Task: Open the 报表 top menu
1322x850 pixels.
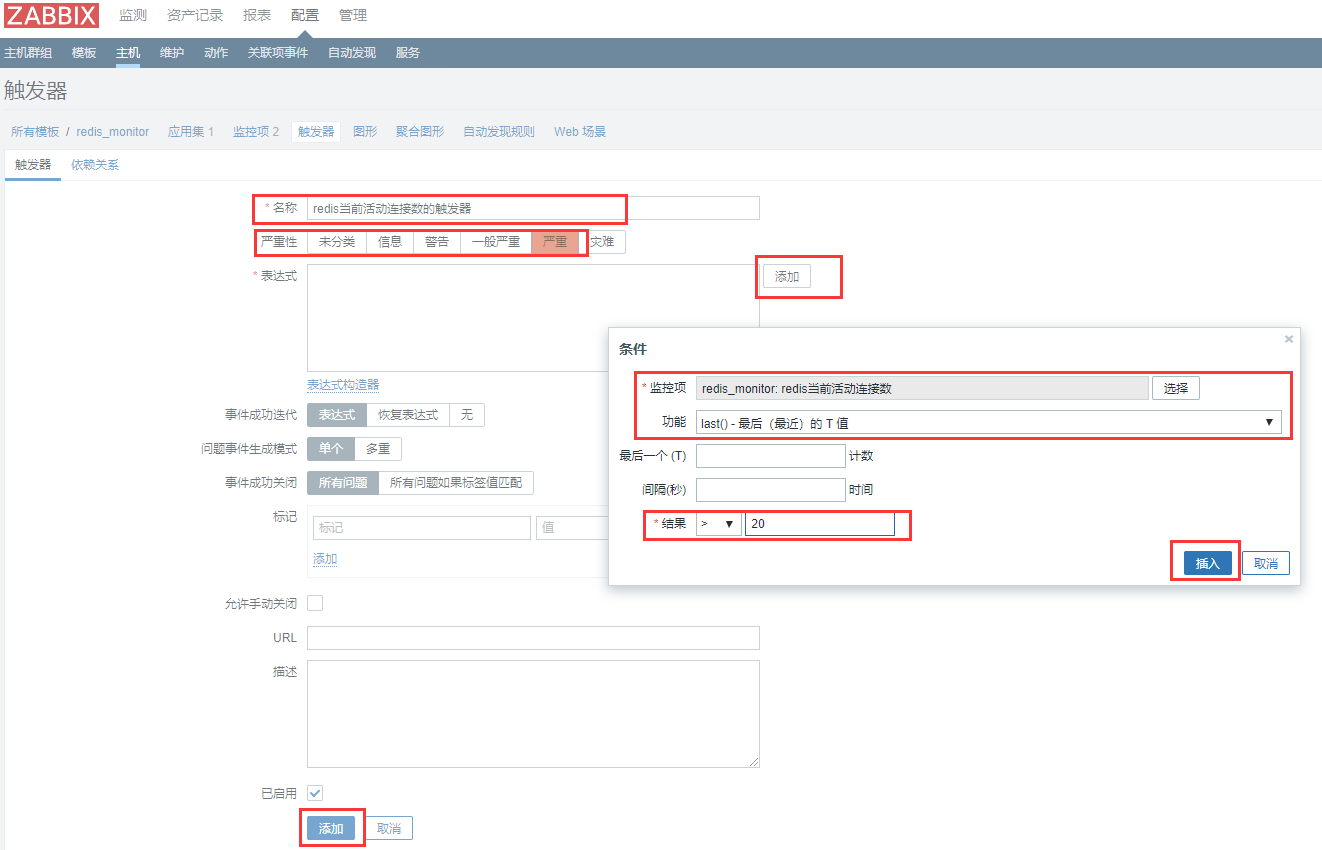Action: click(x=257, y=15)
